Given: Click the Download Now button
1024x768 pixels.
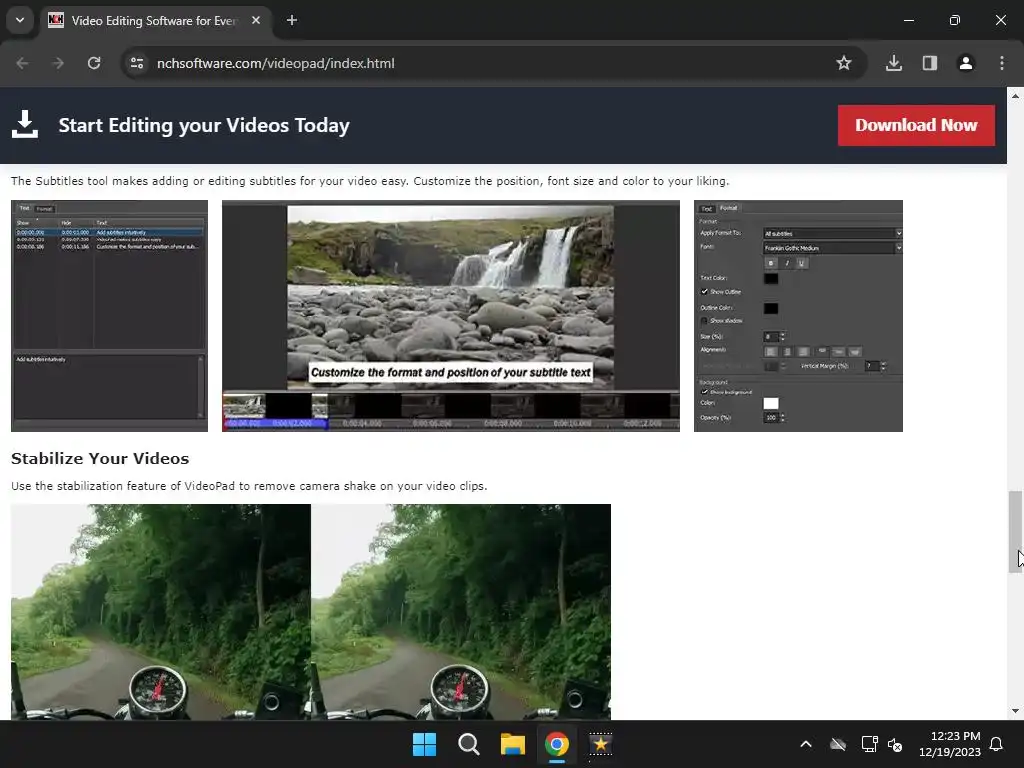Looking at the screenshot, I should pyautogui.click(x=916, y=125).
